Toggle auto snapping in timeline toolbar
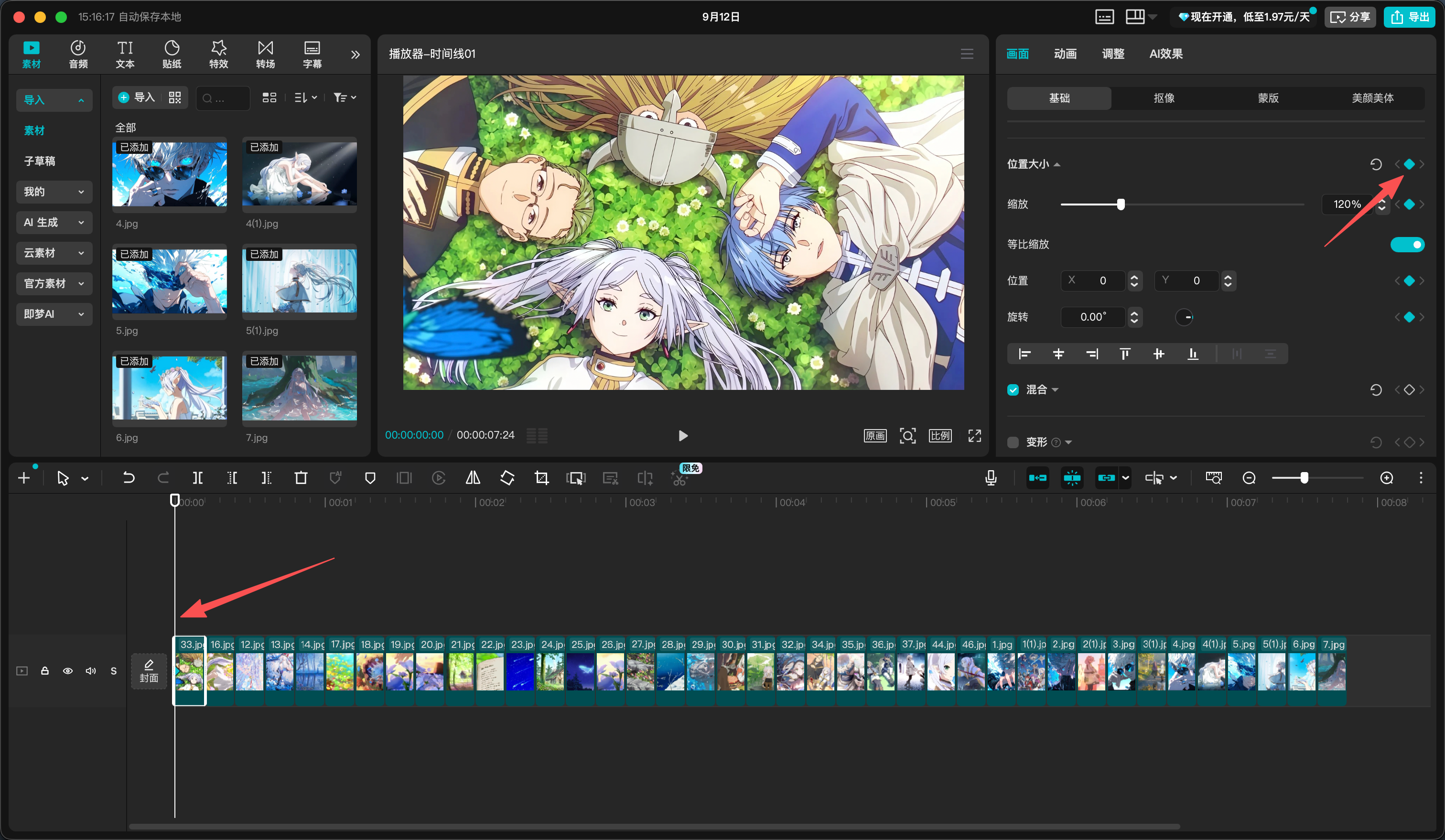 (x=1072, y=478)
